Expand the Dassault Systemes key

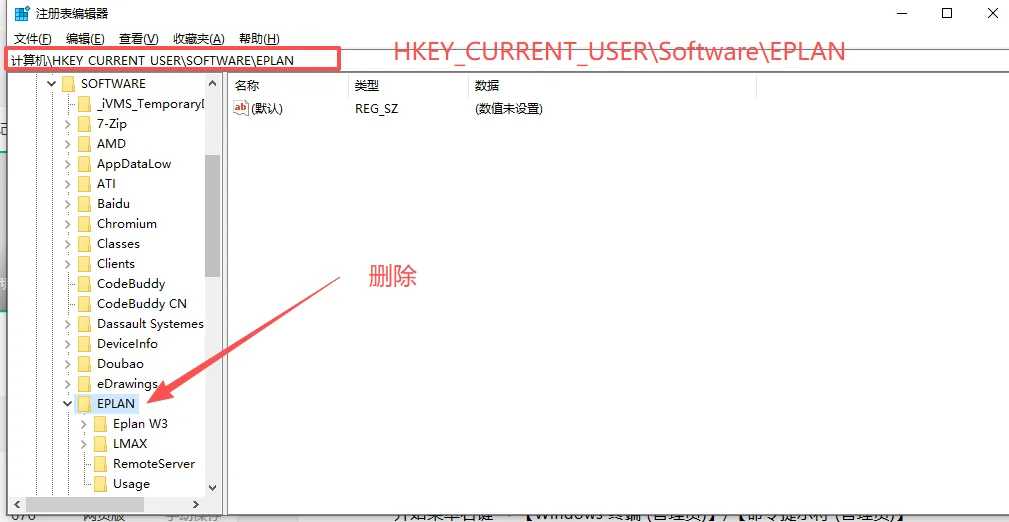pos(68,323)
